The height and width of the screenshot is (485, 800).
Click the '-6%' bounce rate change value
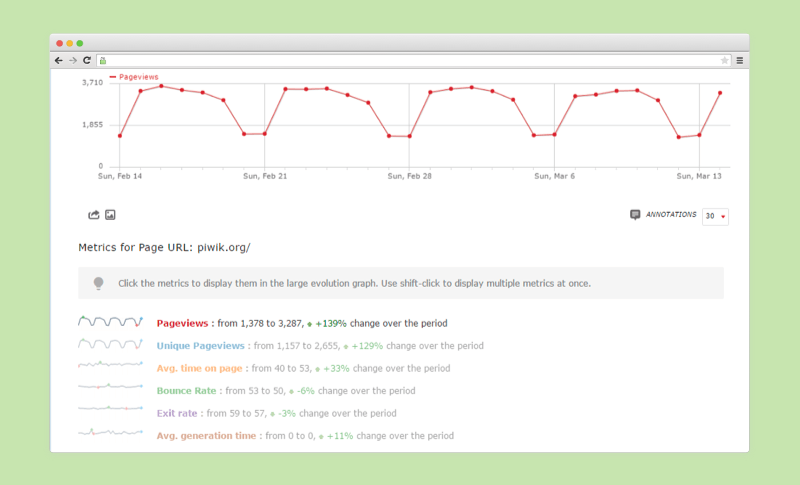[x=306, y=391]
